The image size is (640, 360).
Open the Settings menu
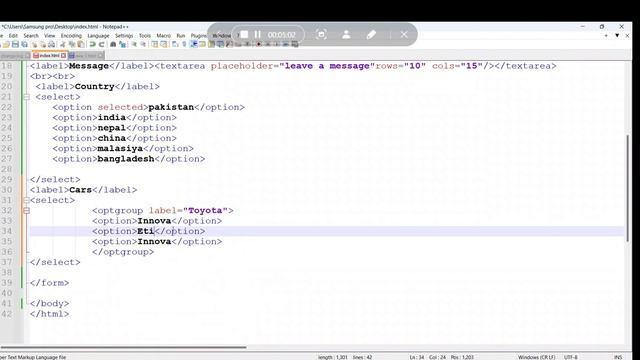tap(124, 36)
